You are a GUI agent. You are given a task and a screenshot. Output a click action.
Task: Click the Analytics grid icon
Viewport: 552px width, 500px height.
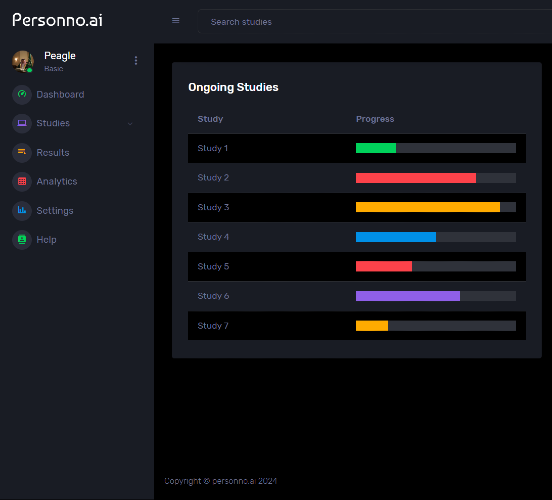[22, 181]
